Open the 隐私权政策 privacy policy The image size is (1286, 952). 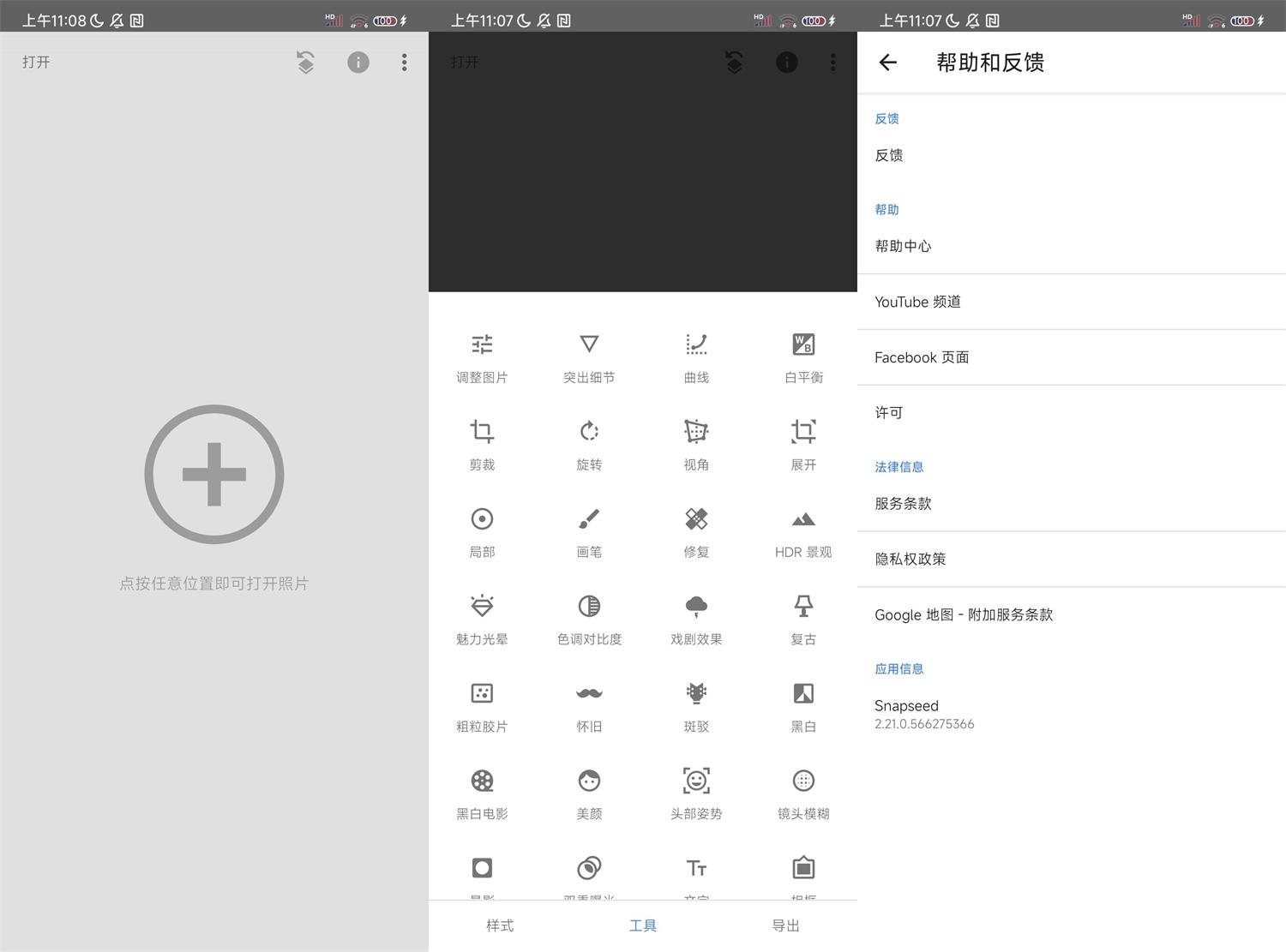[910, 559]
